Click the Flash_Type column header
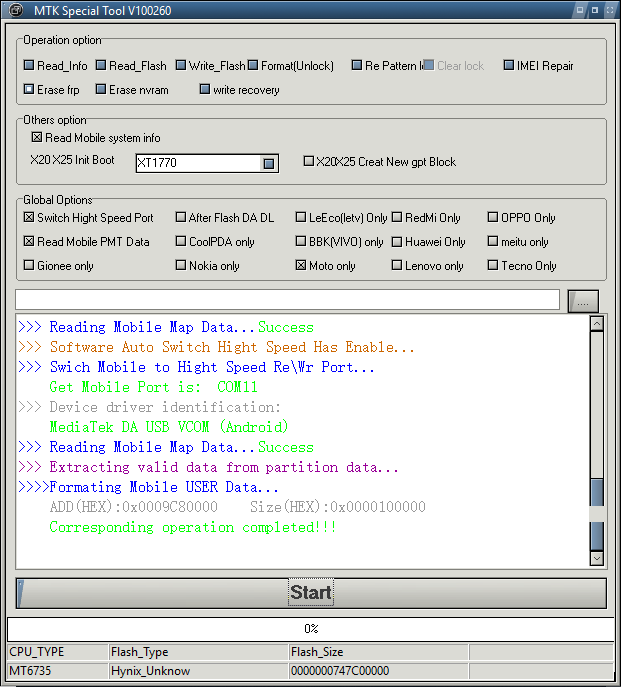621x687 pixels. (198, 652)
